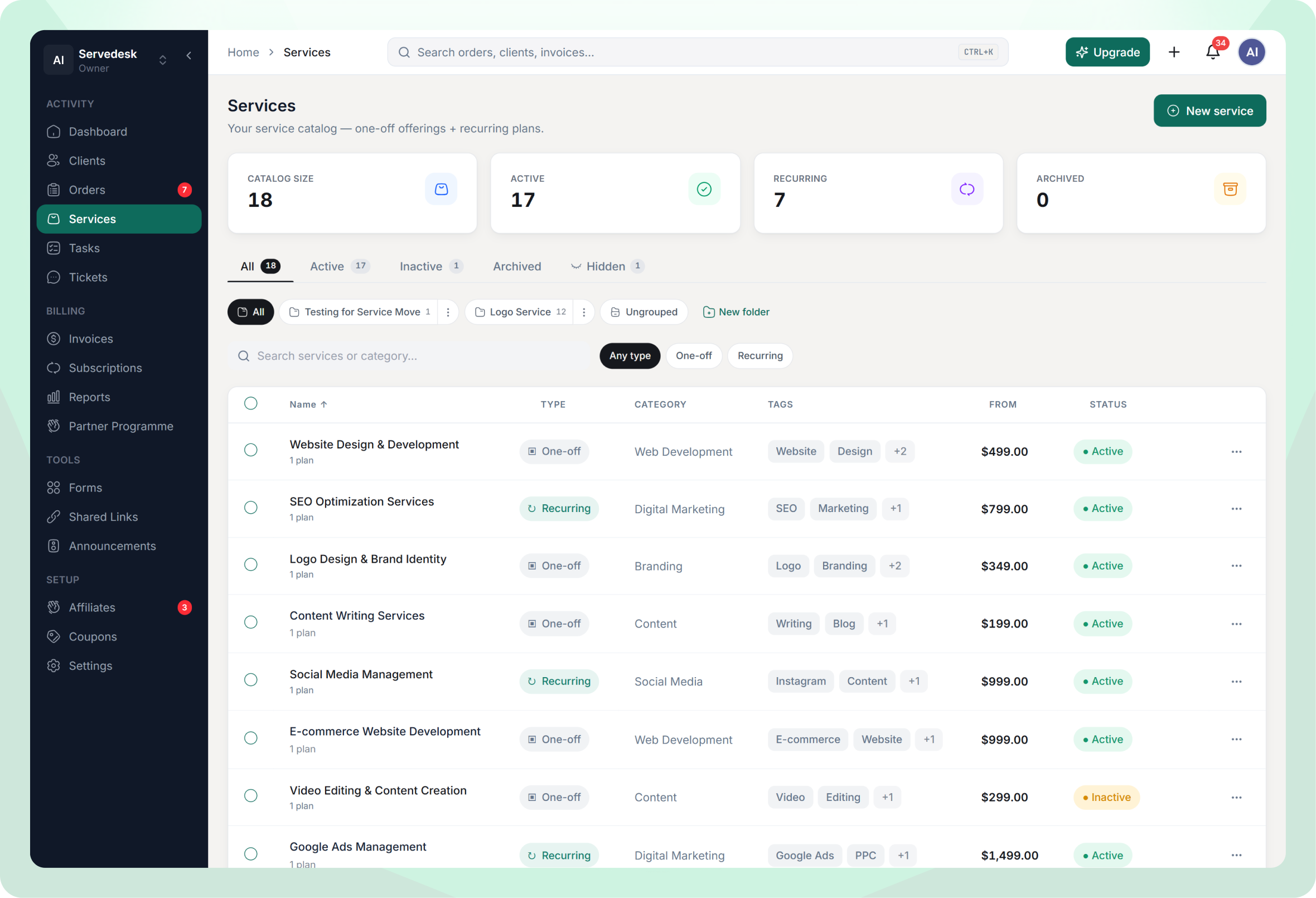Open Forms under Tools
This screenshot has width=1316, height=898.
tap(119, 488)
